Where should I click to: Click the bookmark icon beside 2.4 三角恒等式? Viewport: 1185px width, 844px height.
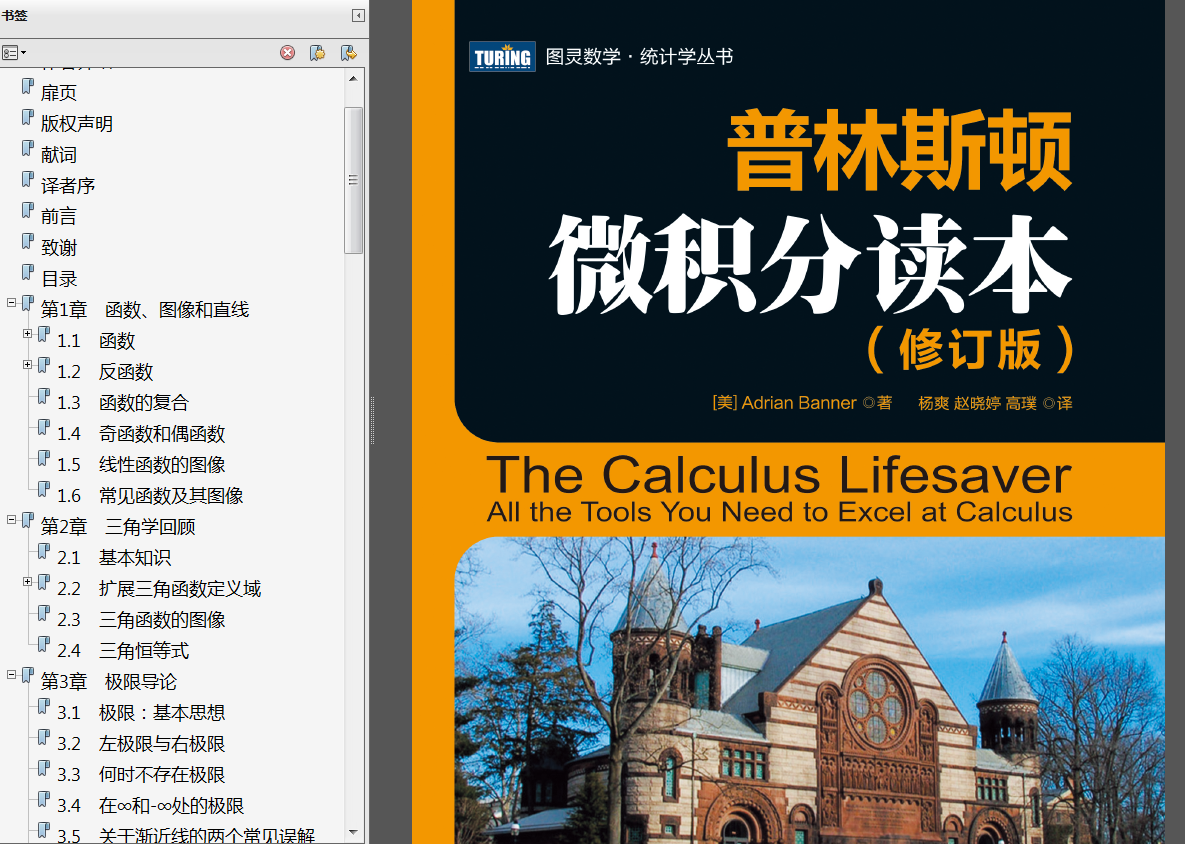pyautogui.click(x=45, y=644)
